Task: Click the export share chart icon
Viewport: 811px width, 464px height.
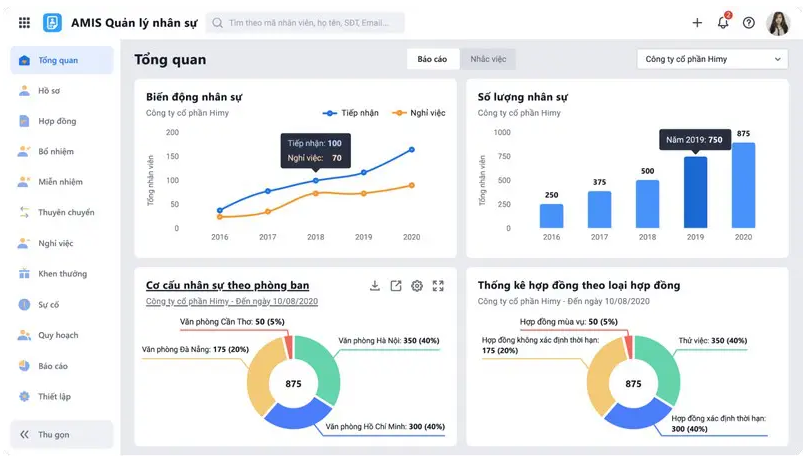Action: pyautogui.click(x=396, y=286)
